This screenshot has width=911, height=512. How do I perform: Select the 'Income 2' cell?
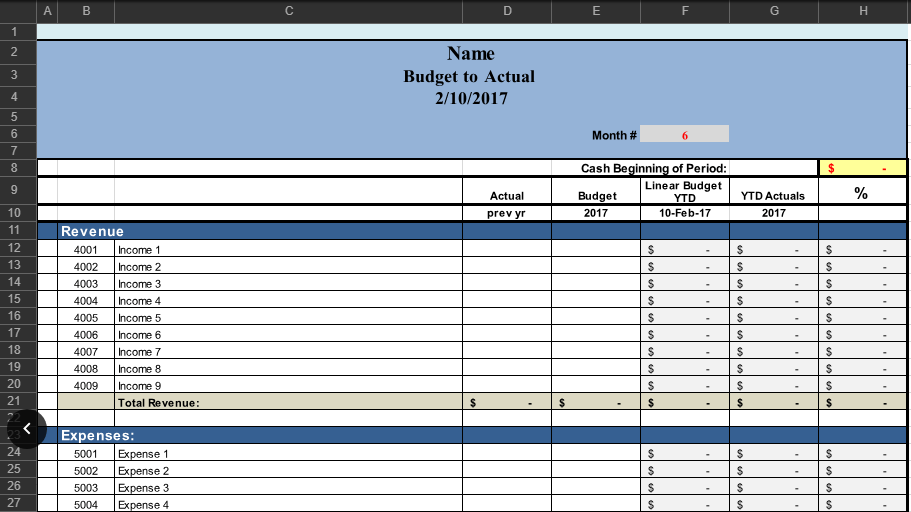tap(289, 267)
